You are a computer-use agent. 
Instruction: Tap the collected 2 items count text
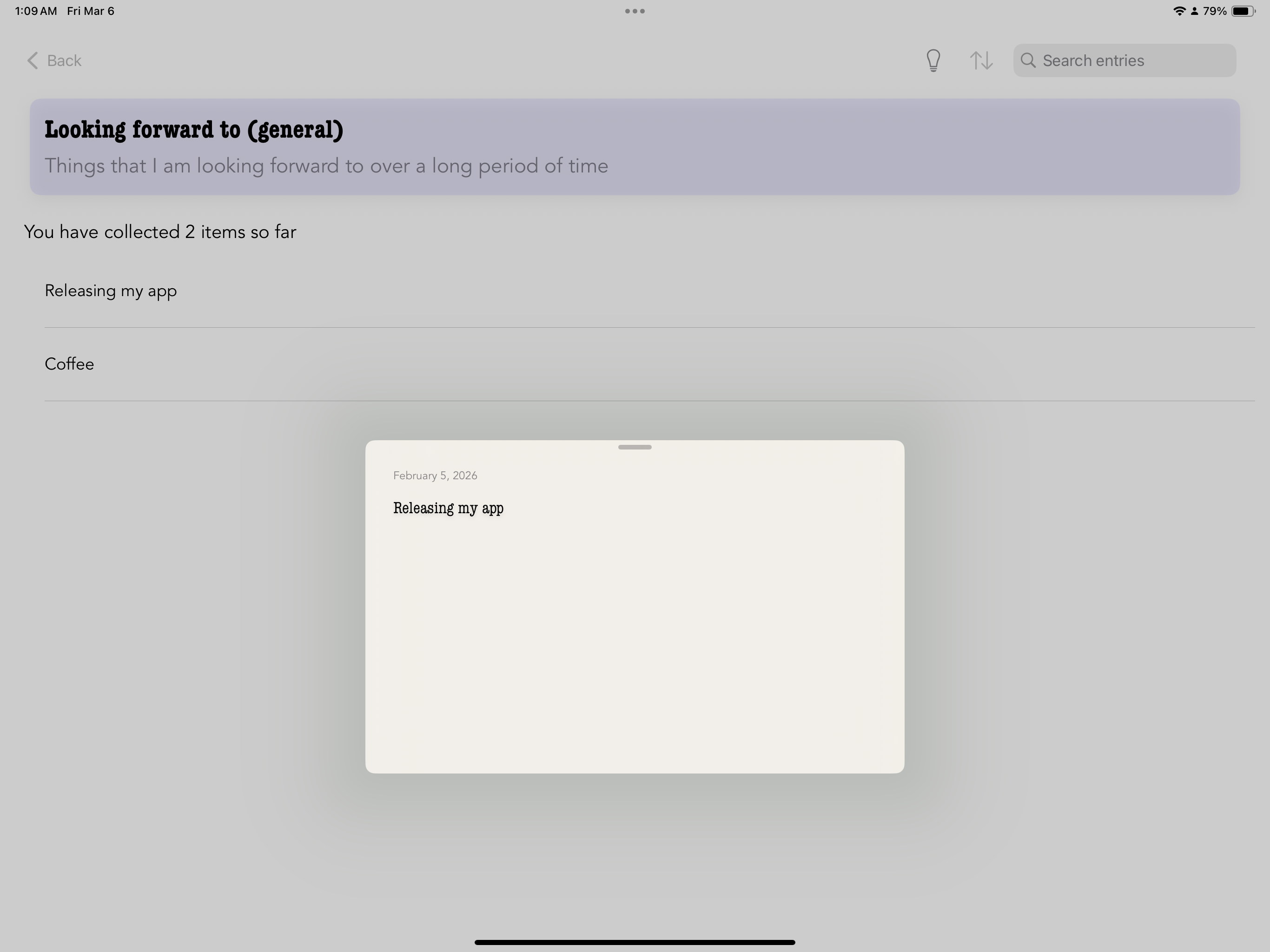[160, 232]
